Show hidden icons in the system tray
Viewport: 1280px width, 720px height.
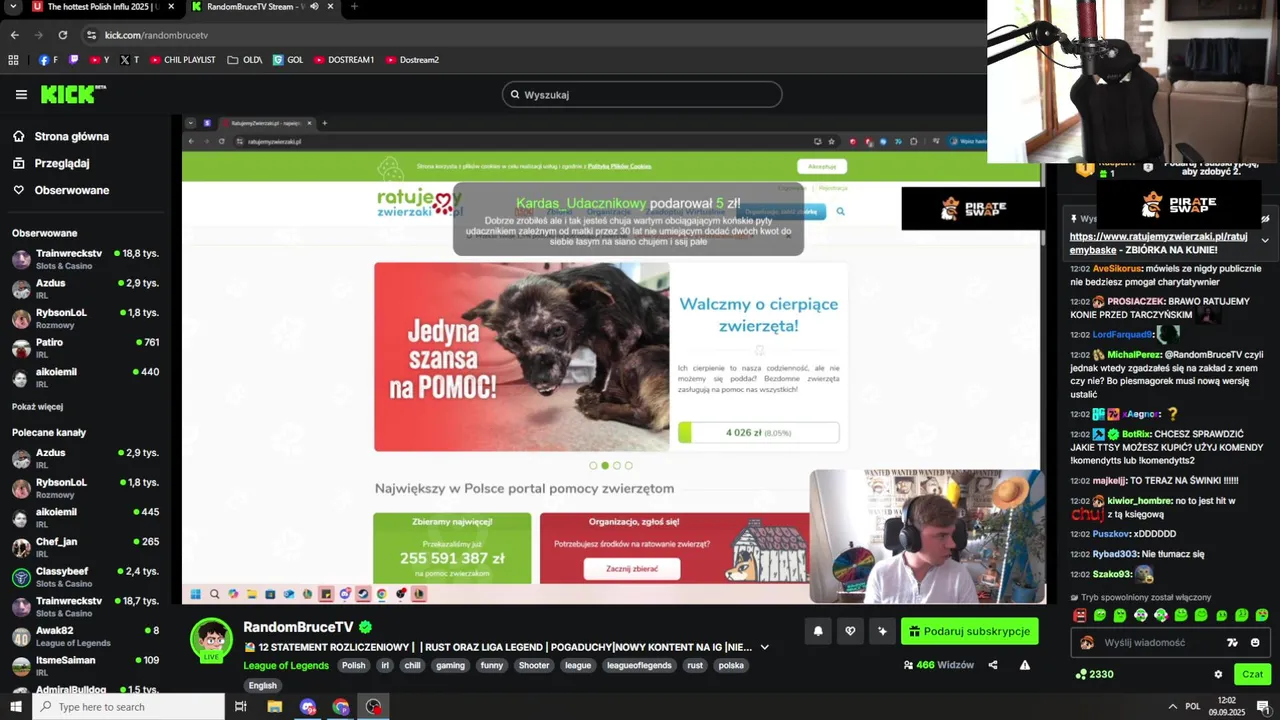coord(1172,706)
